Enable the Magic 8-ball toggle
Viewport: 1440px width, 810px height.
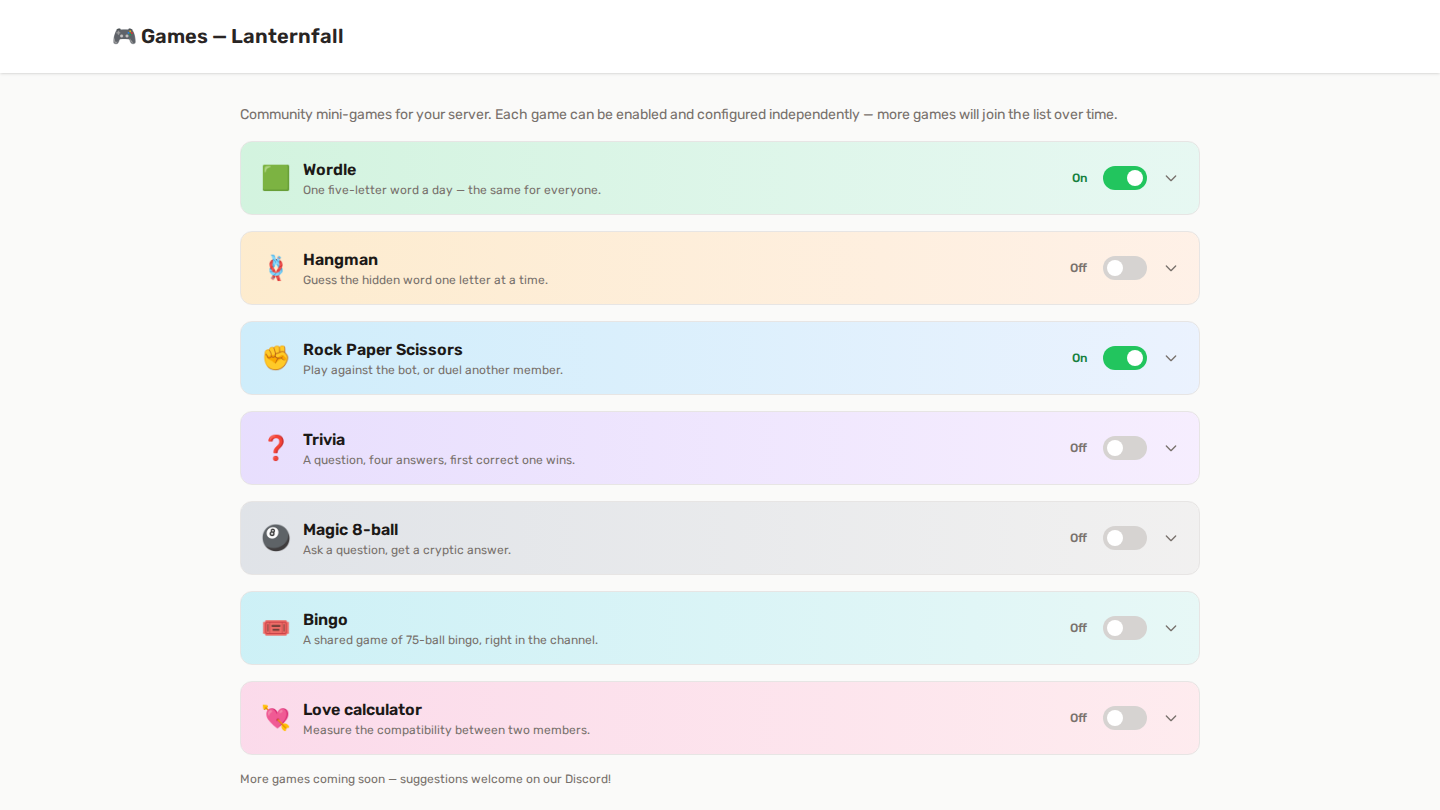coord(1125,538)
